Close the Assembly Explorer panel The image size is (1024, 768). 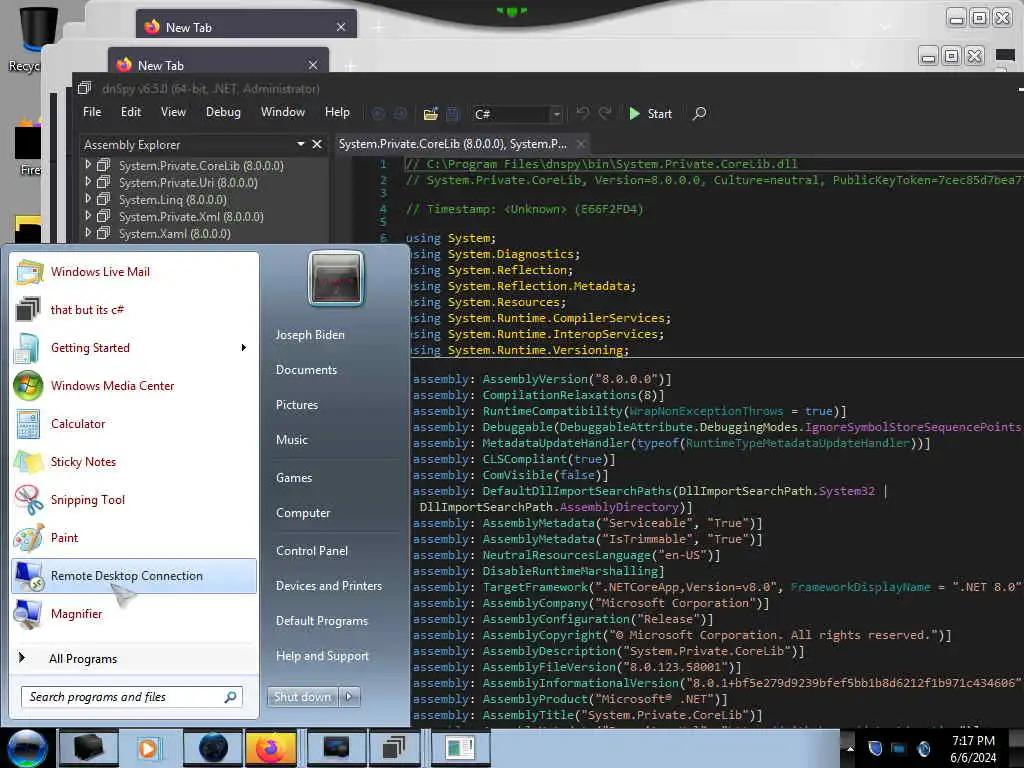317,144
